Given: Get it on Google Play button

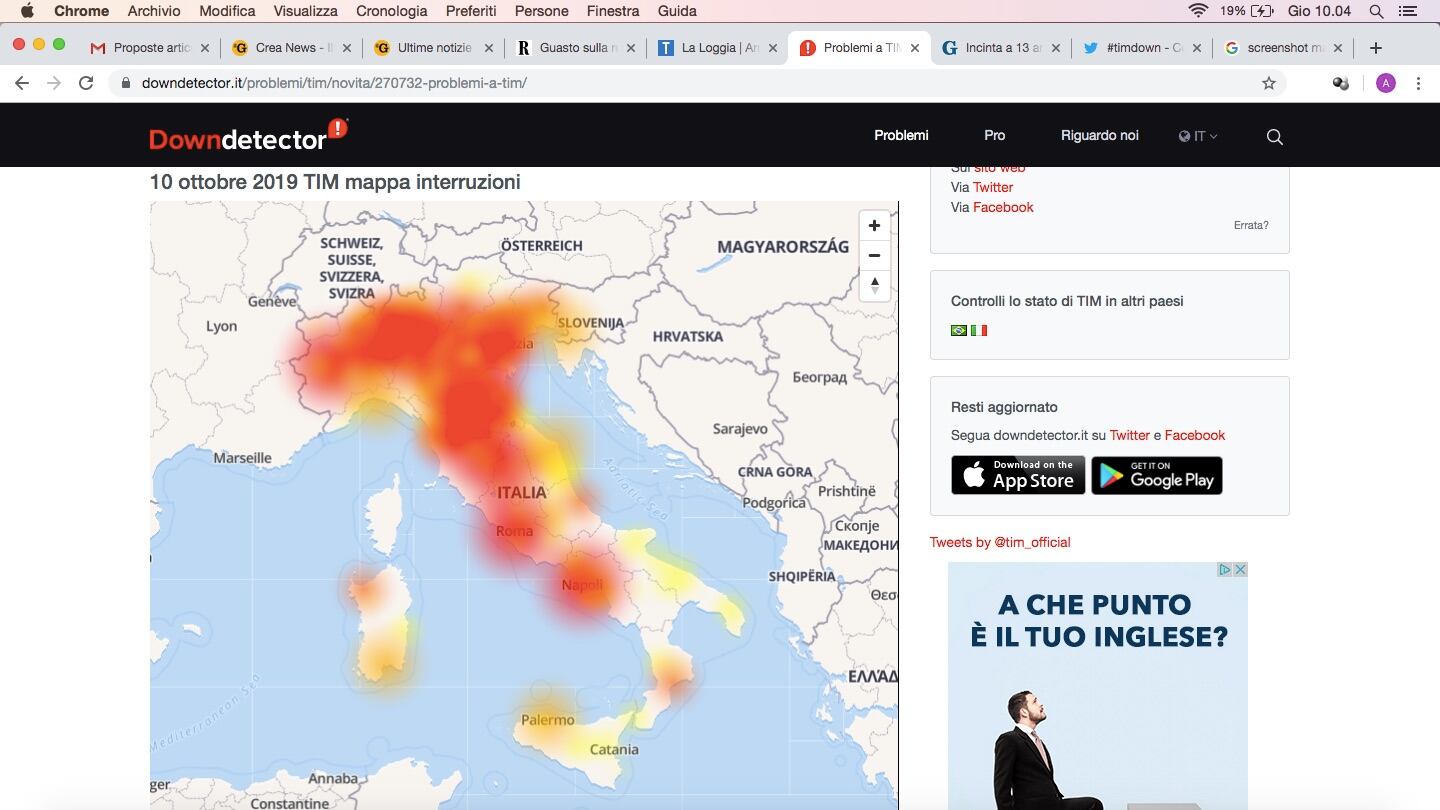Looking at the screenshot, I should [1157, 475].
